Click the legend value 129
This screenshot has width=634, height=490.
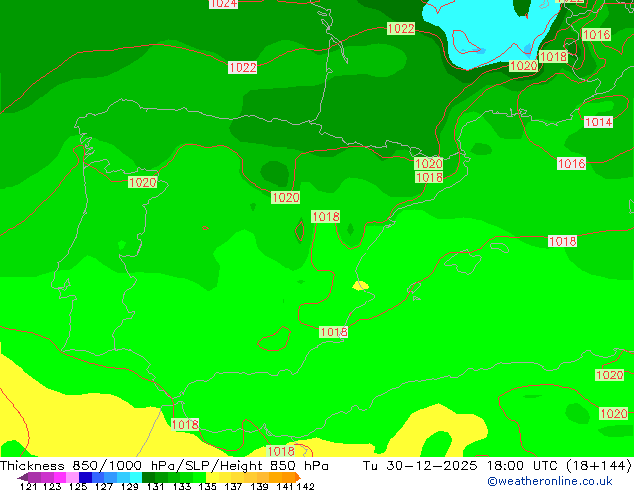[129, 486]
